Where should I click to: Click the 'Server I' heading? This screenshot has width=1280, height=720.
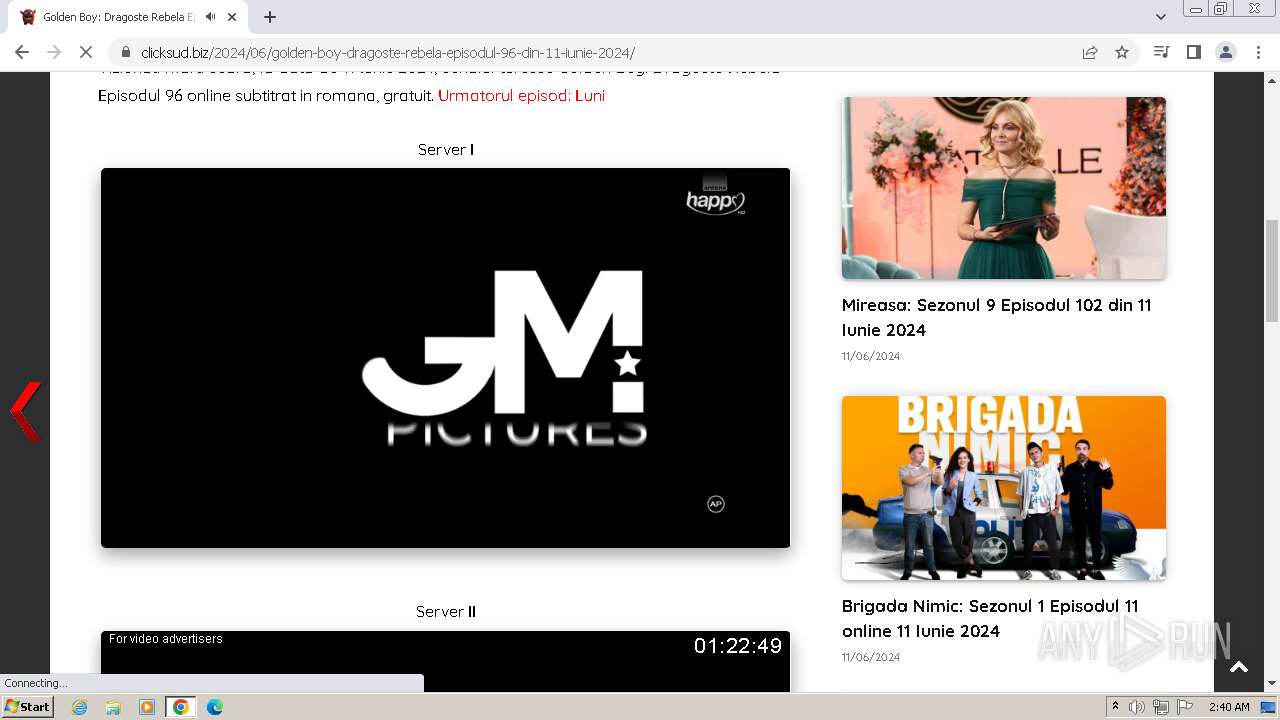[x=446, y=149]
